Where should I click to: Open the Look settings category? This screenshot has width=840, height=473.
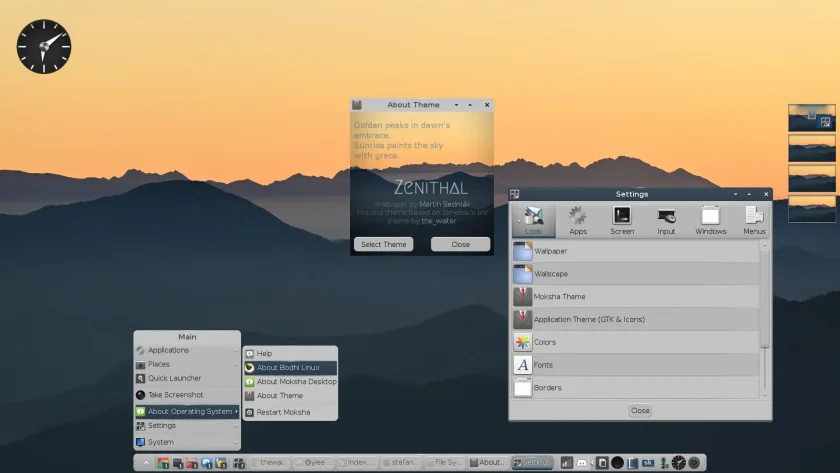coord(534,220)
